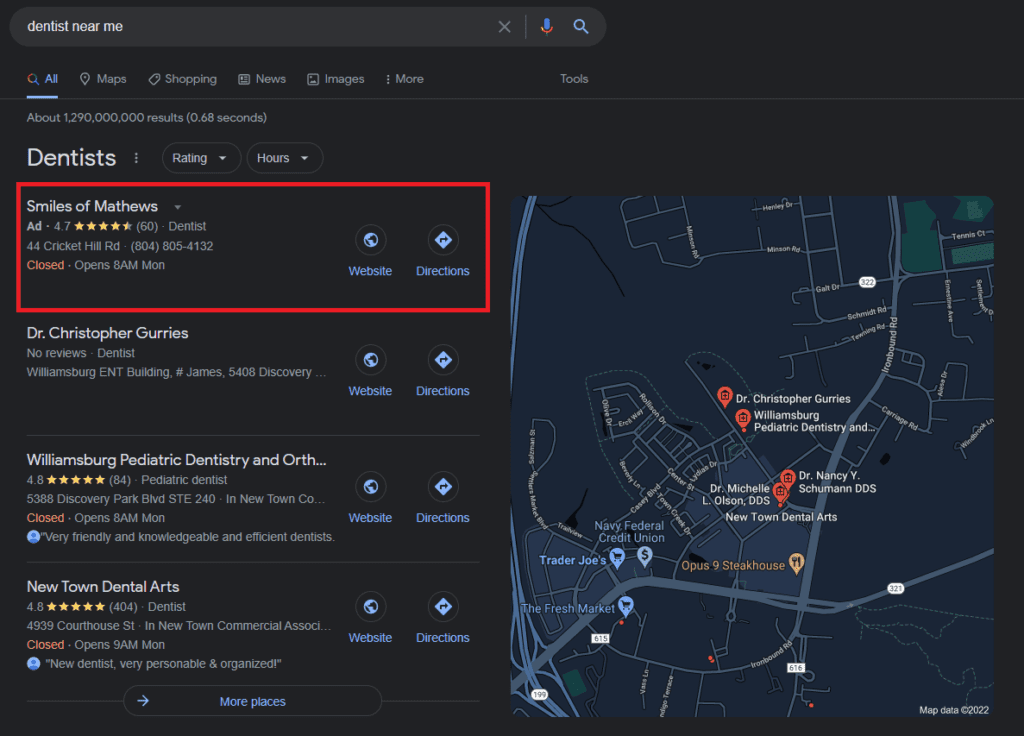Select Dr. Michelle L. Olson DDS map pin
Screen dimensions: 1024x736
tap(780, 492)
